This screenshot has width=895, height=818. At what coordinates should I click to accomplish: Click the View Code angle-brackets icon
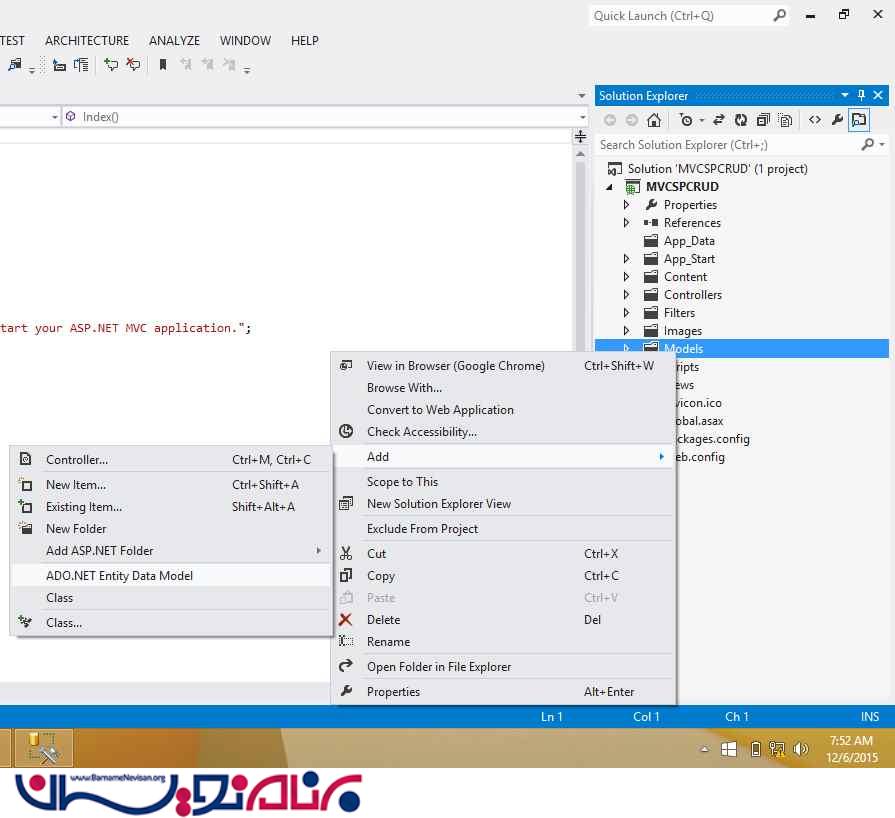[815, 120]
